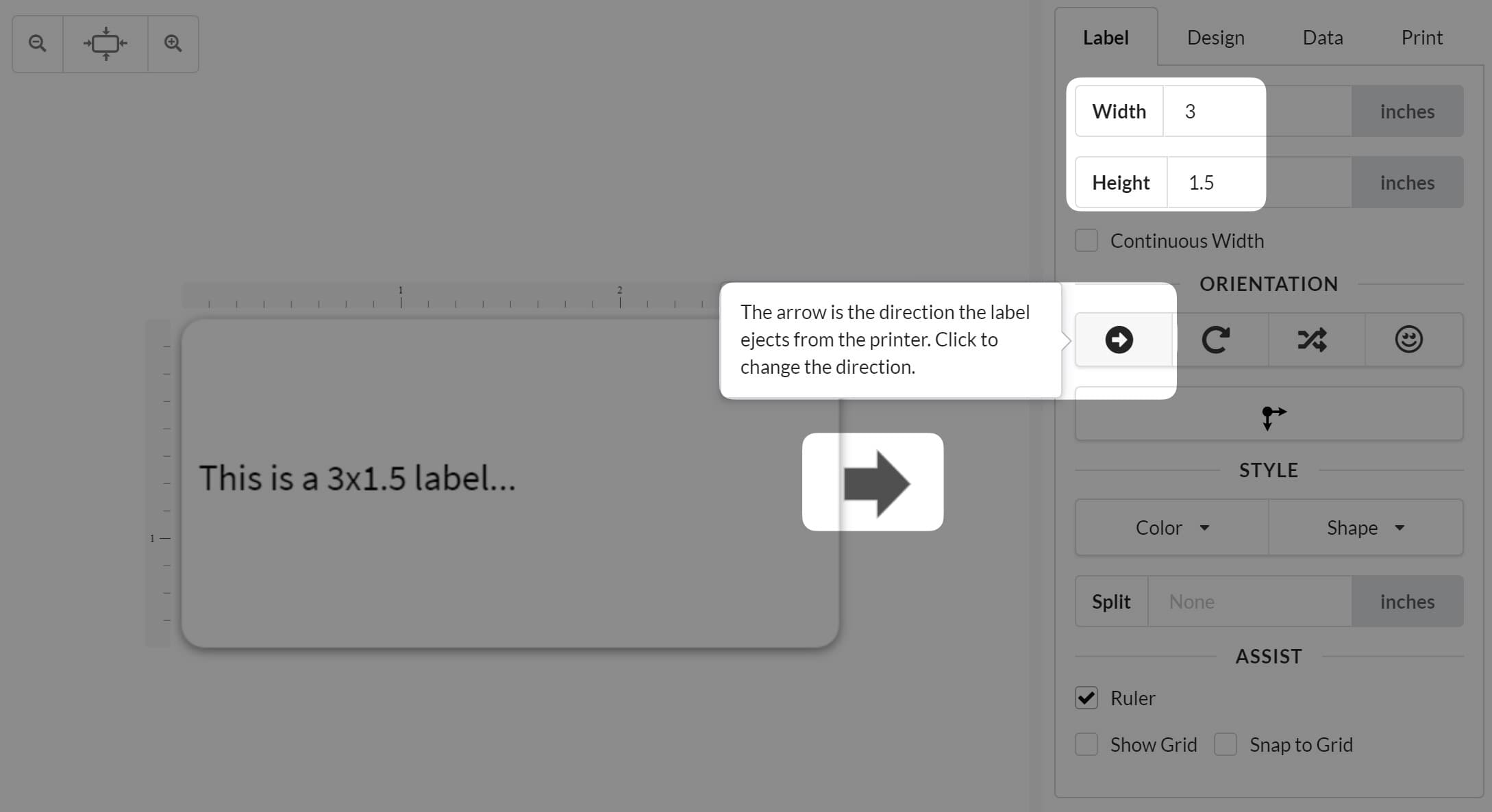Enable the Continuous Width checkbox

(x=1086, y=241)
